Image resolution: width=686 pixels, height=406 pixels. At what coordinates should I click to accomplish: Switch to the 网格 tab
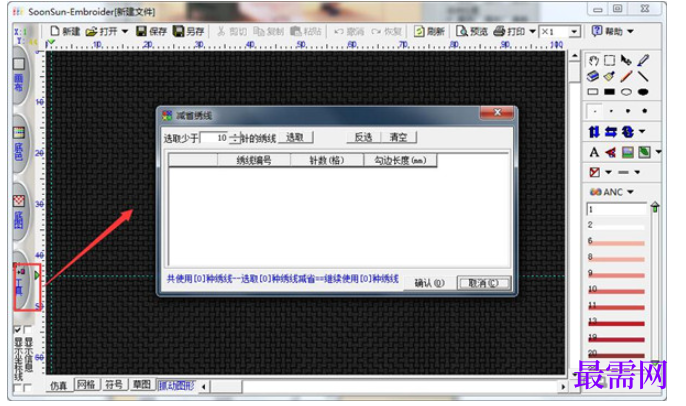pyautogui.click(x=86, y=385)
